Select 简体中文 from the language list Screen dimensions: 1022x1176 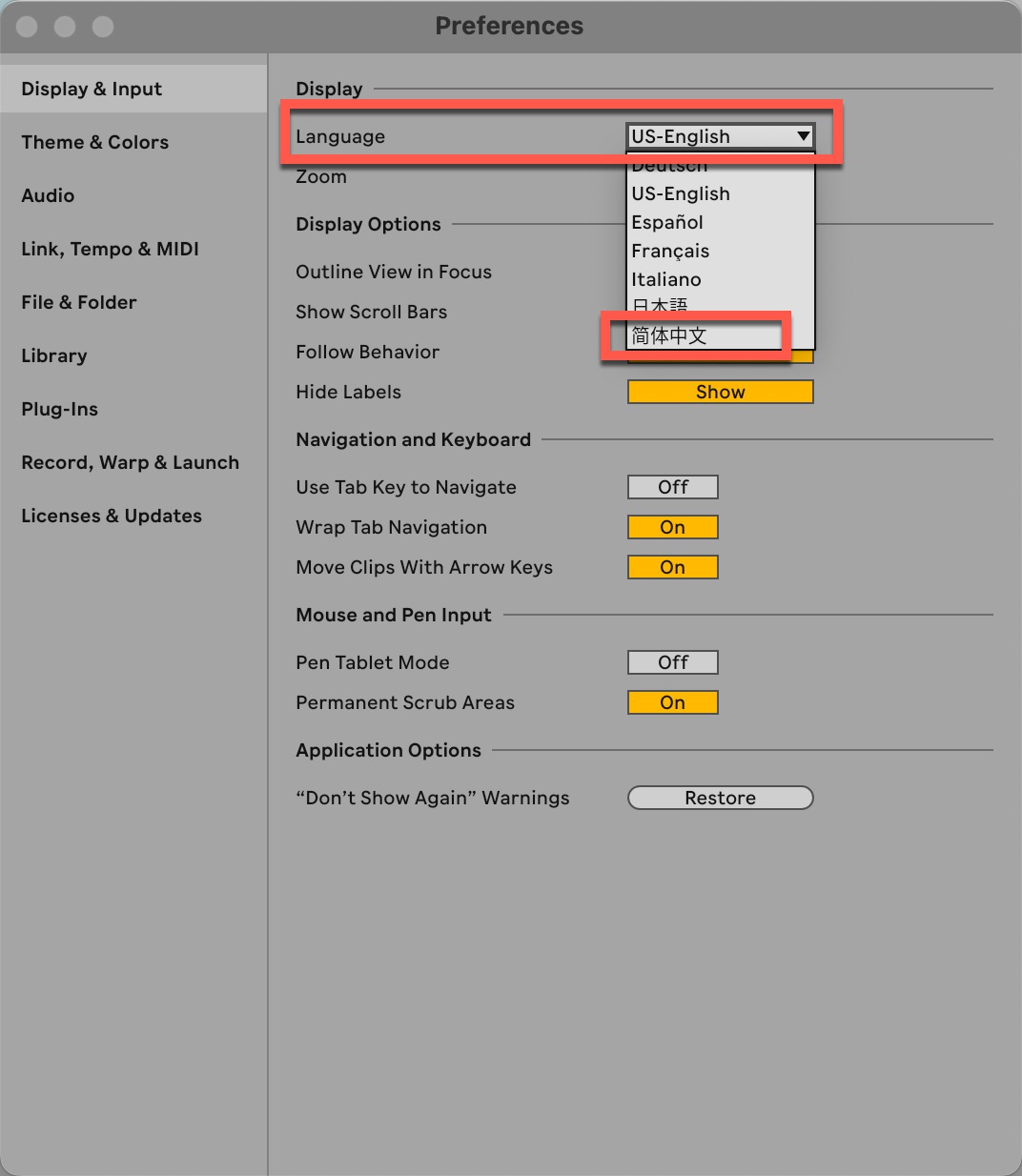click(x=669, y=335)
